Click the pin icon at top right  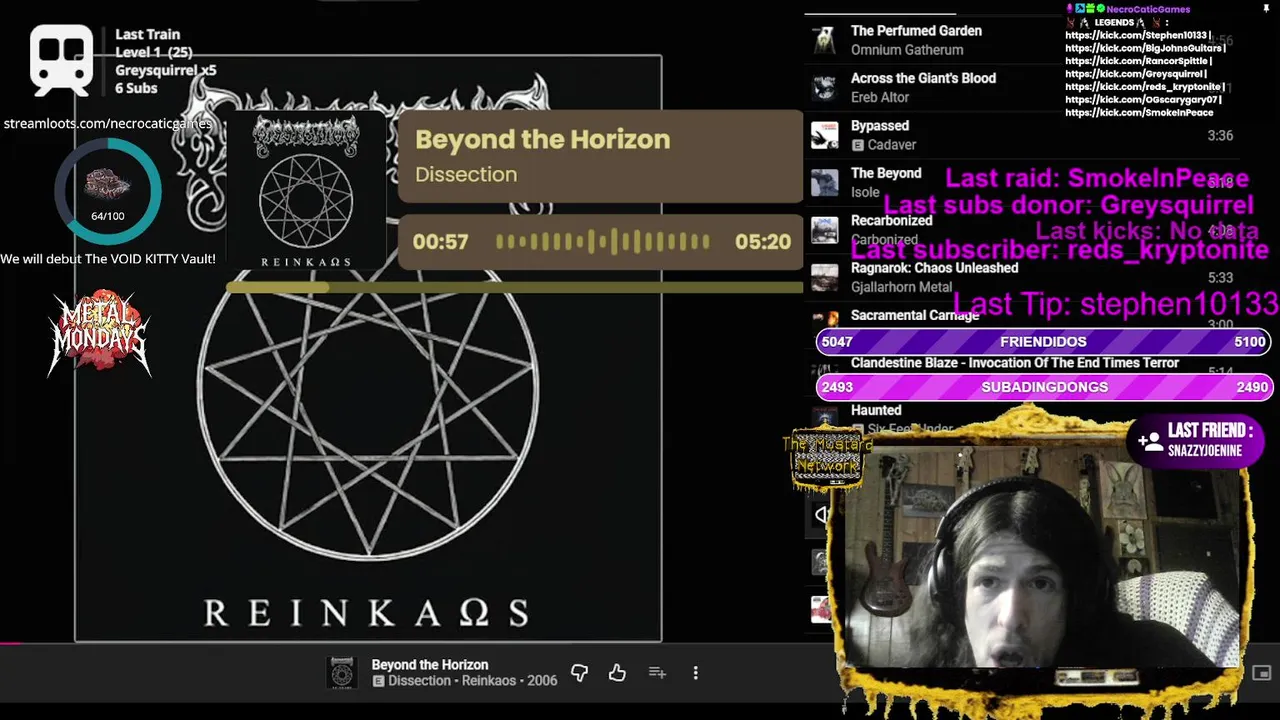click(x=1266, y=9)
